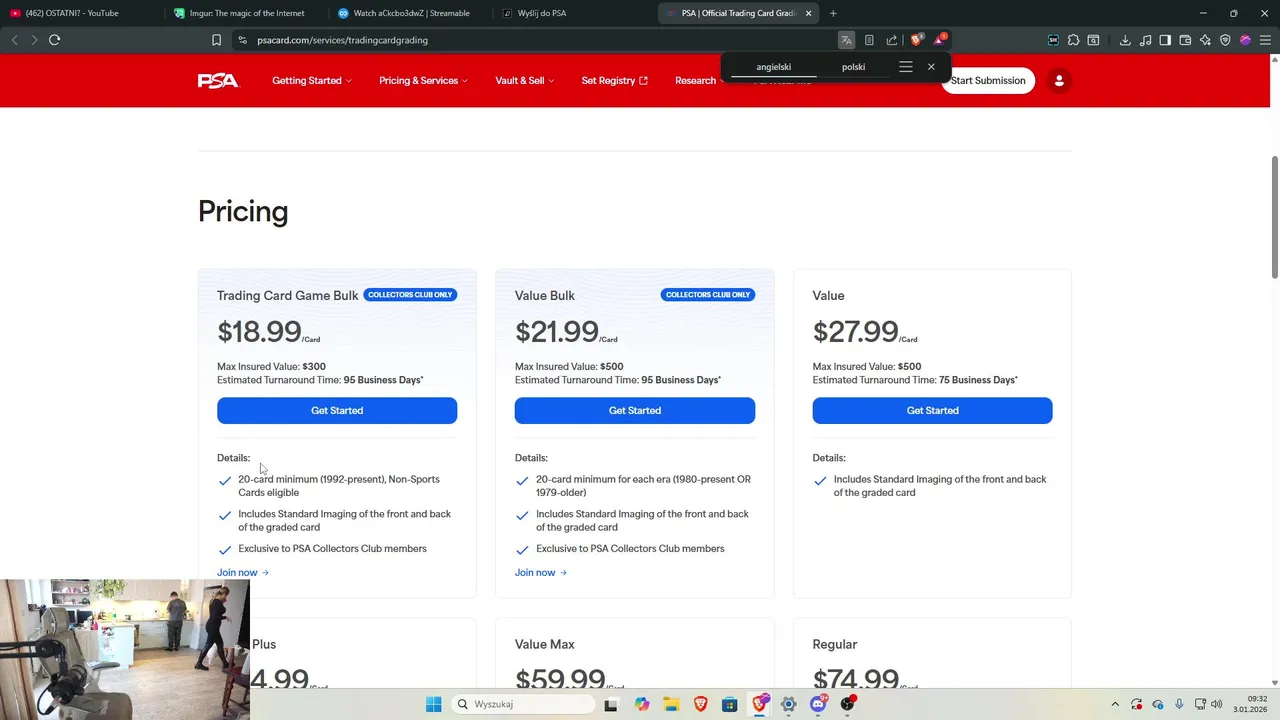Open reader mode icon in address bar

pos(869,40)
